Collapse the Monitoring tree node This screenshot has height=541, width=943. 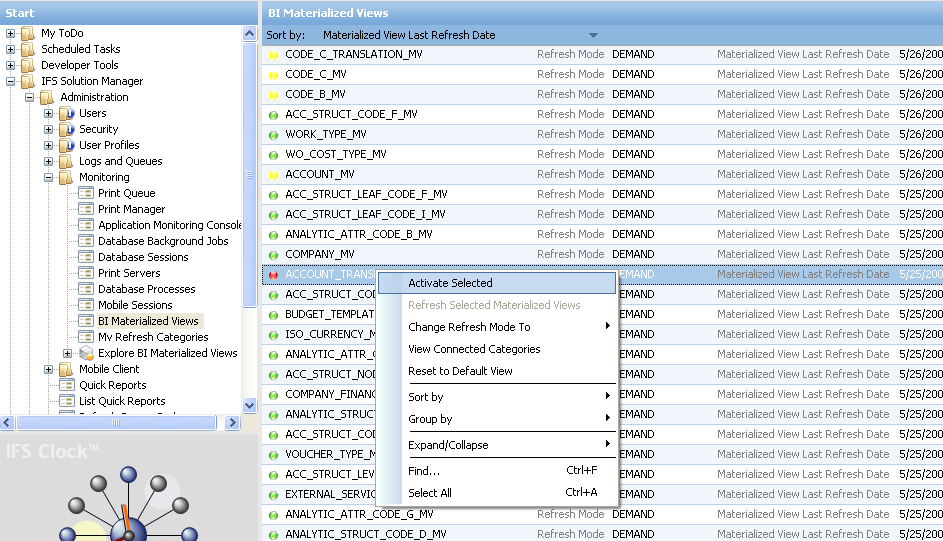click(x=49, y=178)
